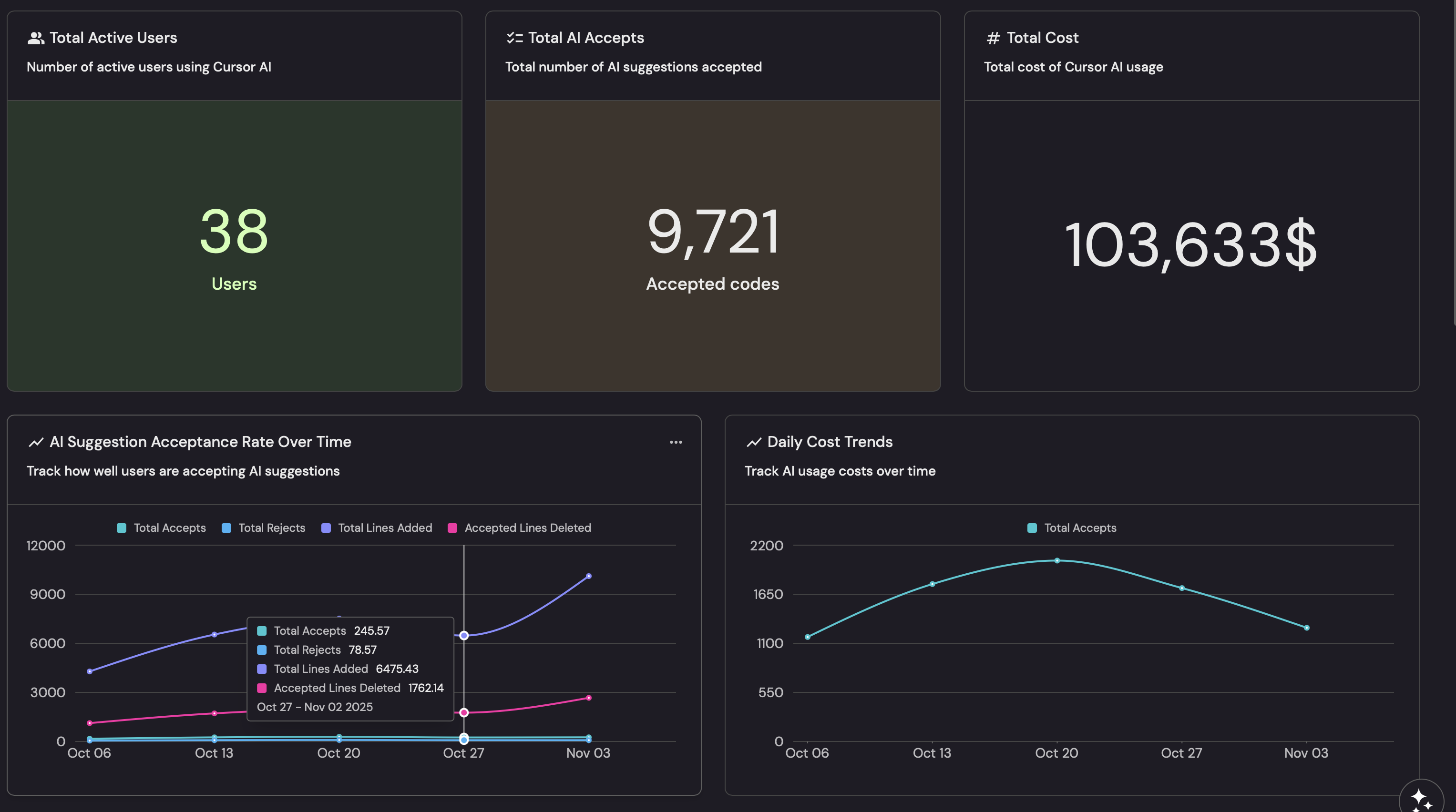Toggle Accepted Lines Deleted legend item
This screenshot has height=812, width=1456.
click(x=527, y=528)
